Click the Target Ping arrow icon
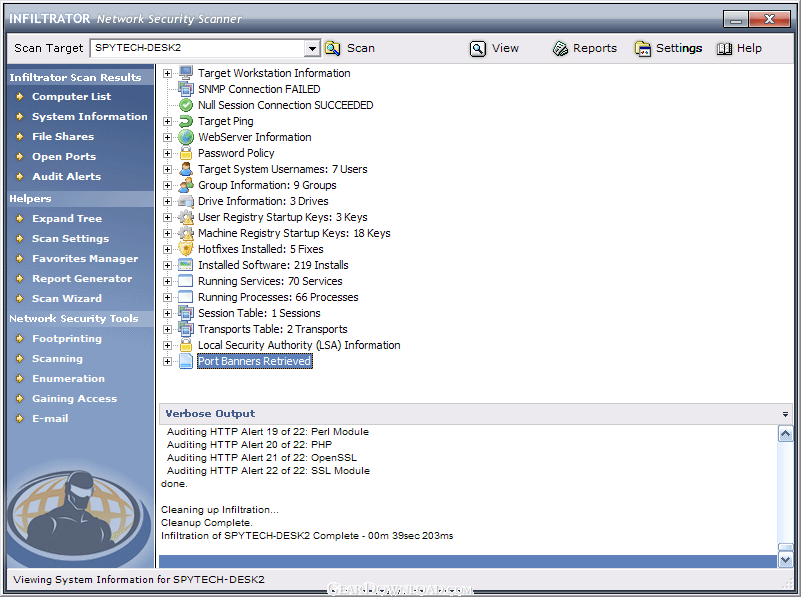 click(x=186, y=121)
